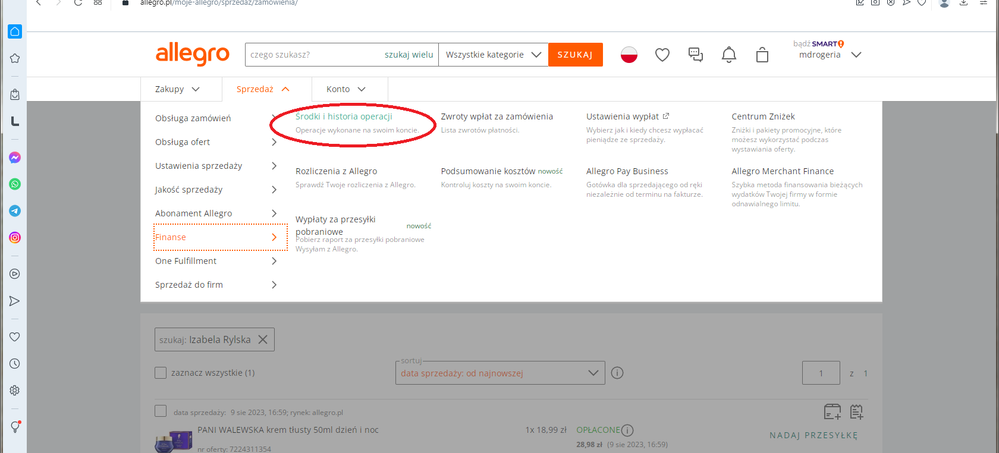Open 'Zwroty wpłat za zamówienia'
Image resolution: width=999 pixels, height=453 pixels.
pyautogui.click(x=497, y=117)
